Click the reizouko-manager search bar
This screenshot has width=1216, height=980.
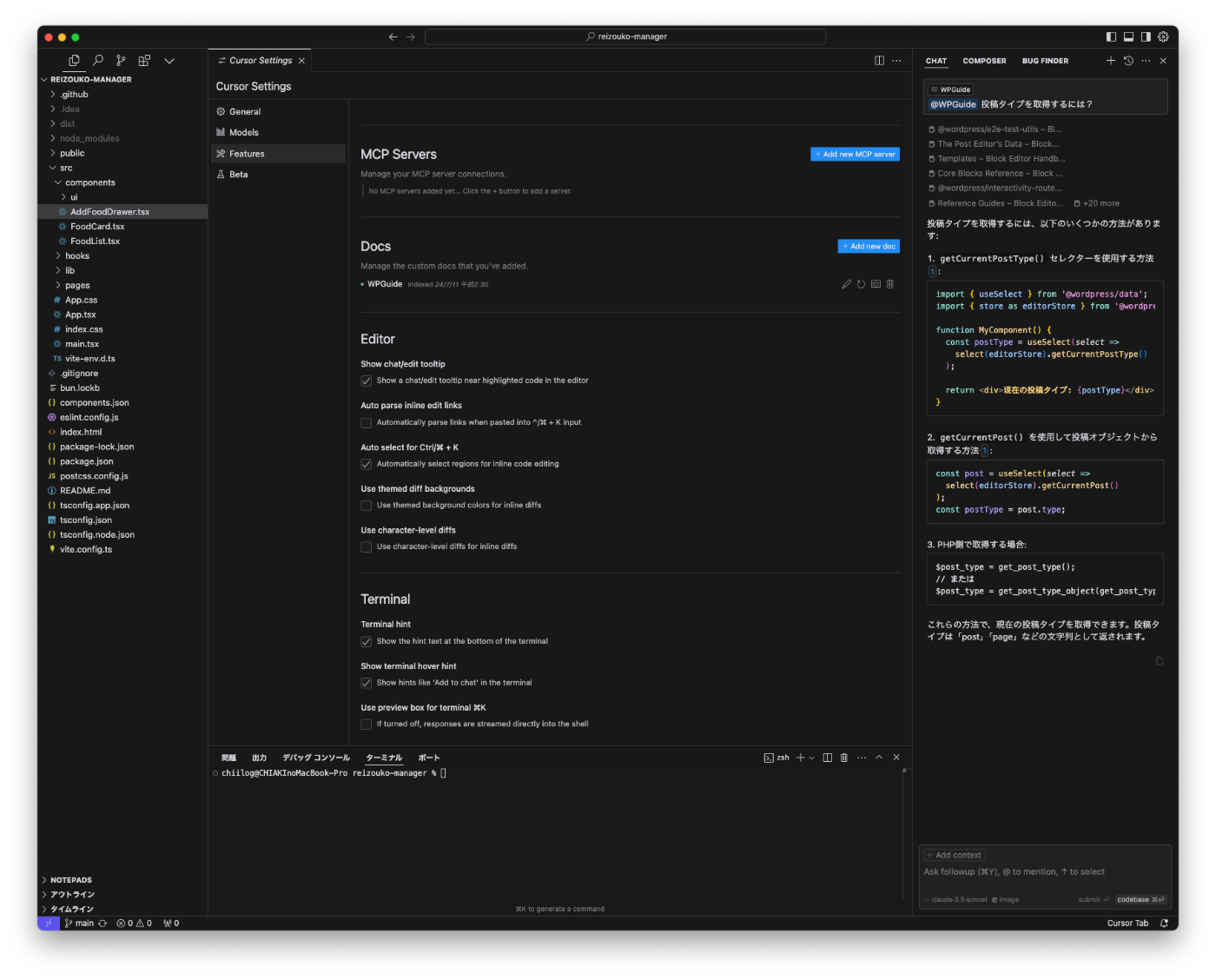pyautogui.click(x=625, y=36)
